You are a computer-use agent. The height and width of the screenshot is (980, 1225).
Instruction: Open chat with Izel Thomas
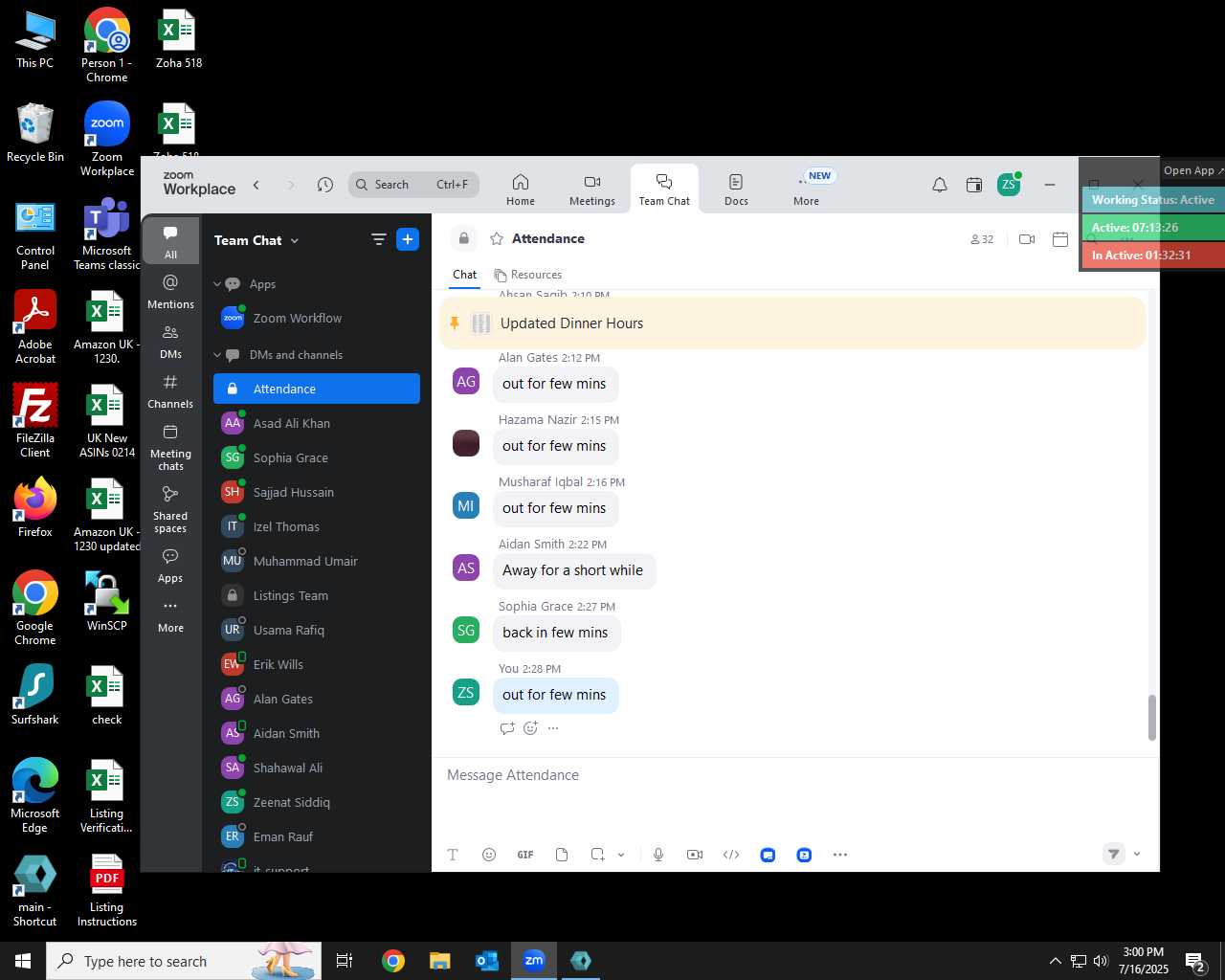tap(316, 527)
